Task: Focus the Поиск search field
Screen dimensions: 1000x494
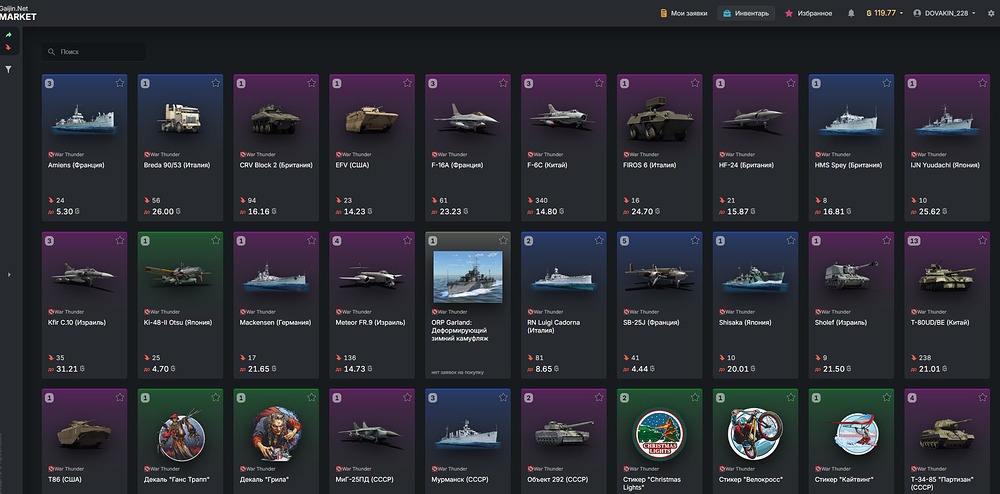Action: [94, 52]
